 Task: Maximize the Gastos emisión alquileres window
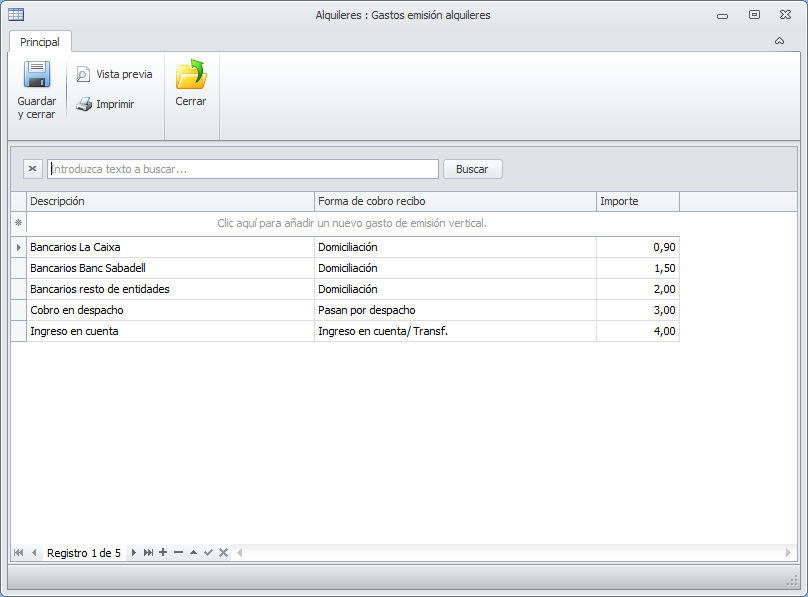pyautogui.click(x=754, y=15)
